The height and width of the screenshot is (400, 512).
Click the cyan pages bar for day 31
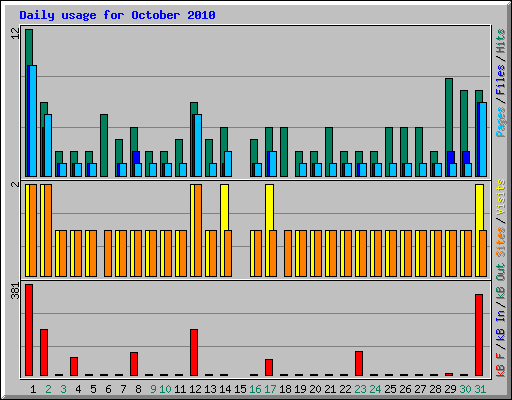(x=483, y=139)
